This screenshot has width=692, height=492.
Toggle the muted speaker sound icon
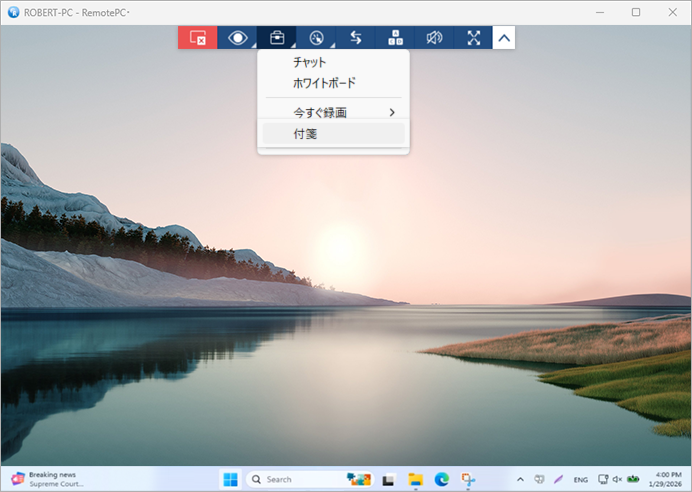point(434,38)
